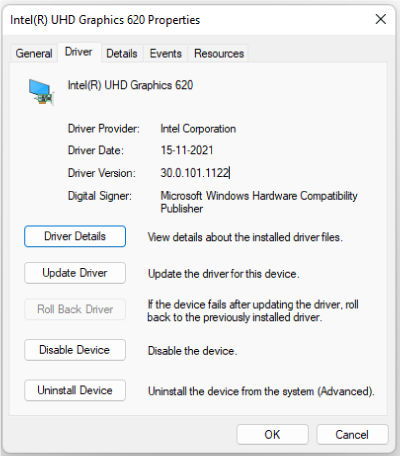
Task: Click the Driver Date label
Action: pos(96,150)
